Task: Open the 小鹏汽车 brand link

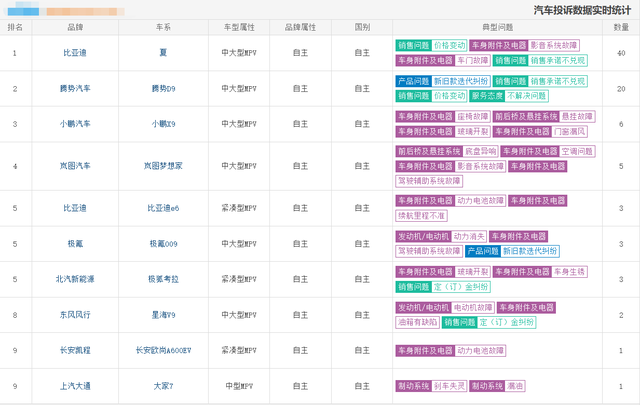Action: click(x=75, y=124)
